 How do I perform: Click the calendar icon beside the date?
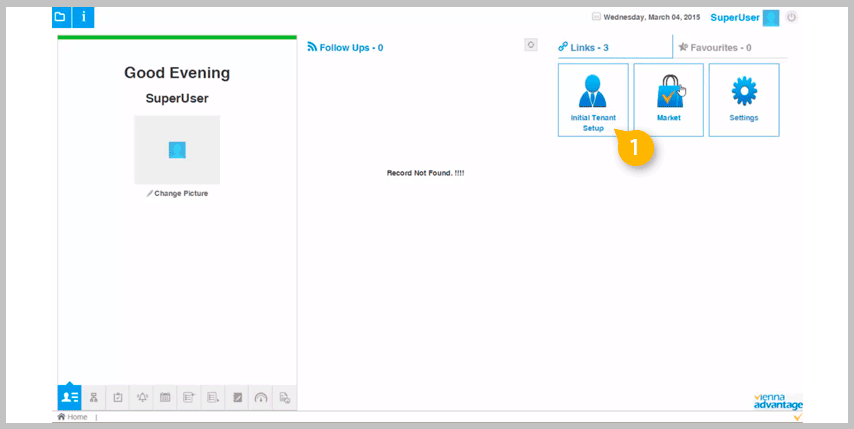(596, 17)
